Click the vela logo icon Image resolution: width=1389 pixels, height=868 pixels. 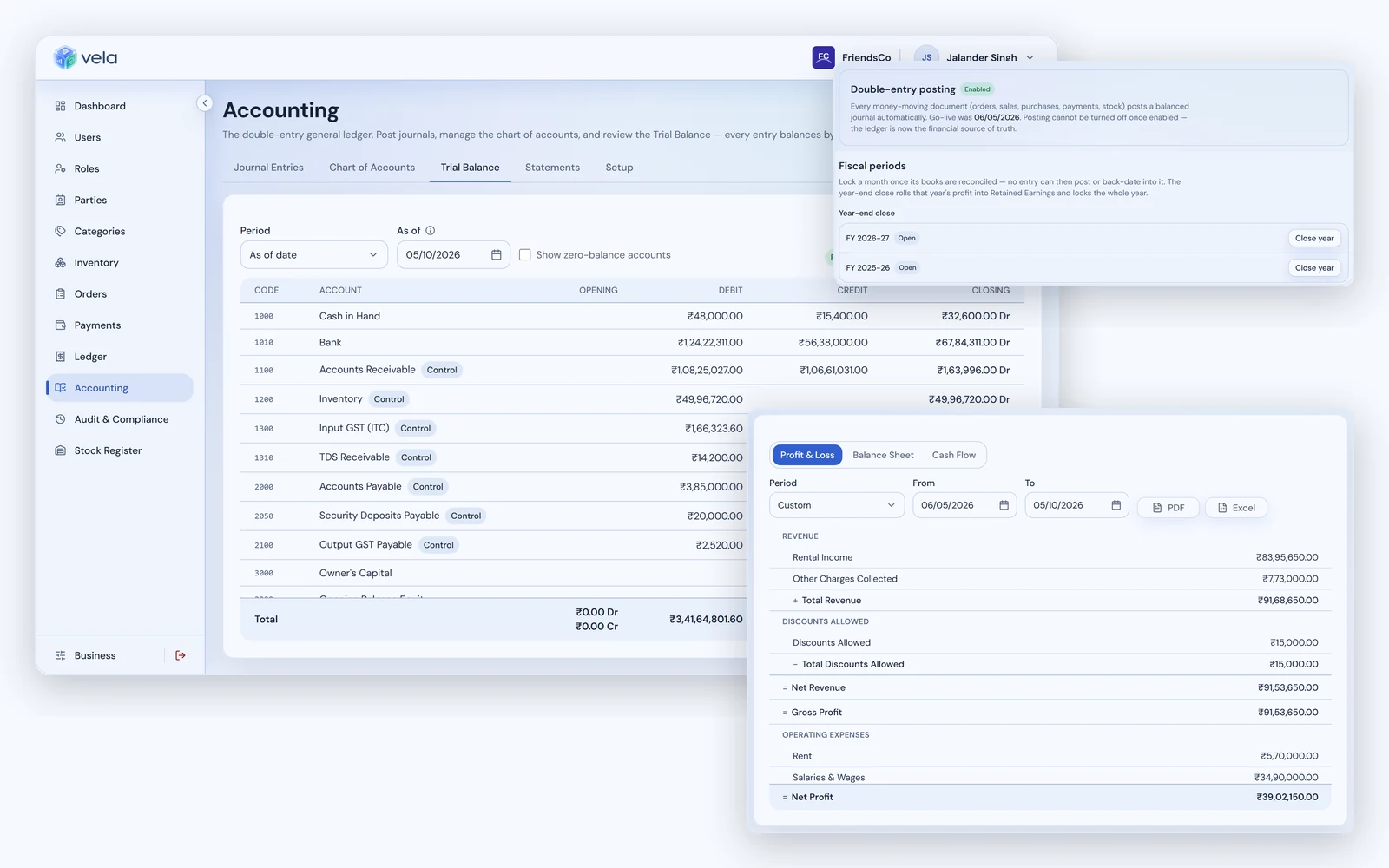point(65,57)
